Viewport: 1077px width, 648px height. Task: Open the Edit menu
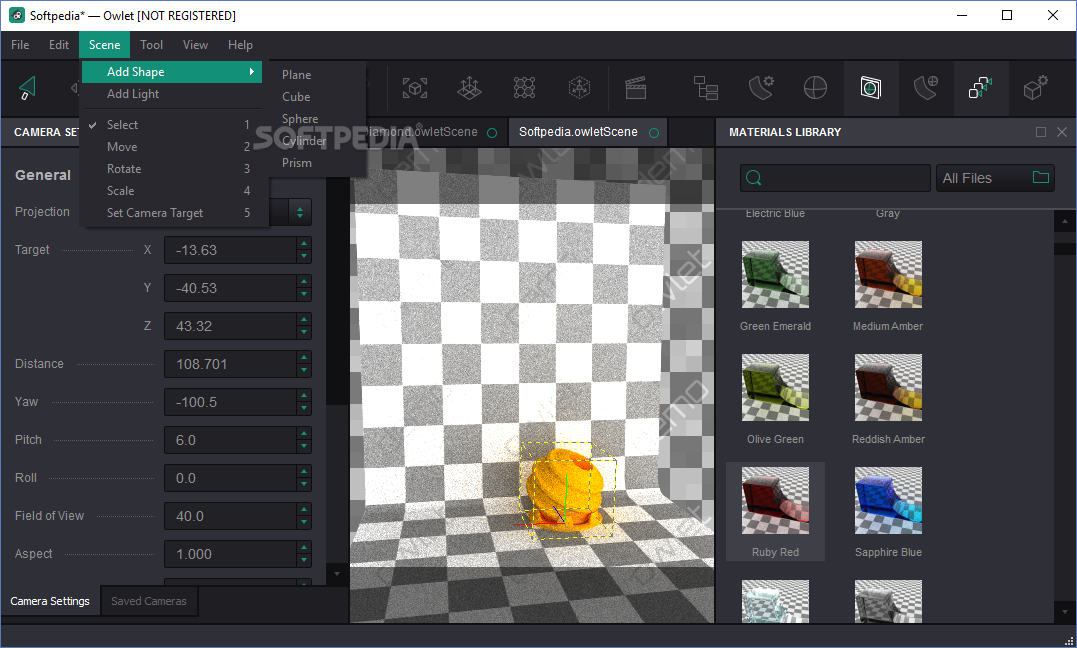58,45
